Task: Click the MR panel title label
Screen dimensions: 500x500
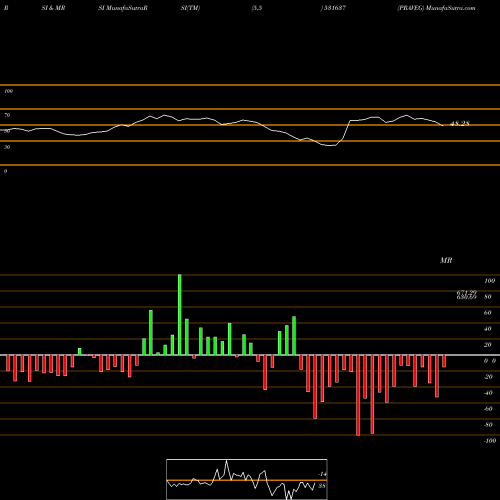Action: click(x=446, y=260)
